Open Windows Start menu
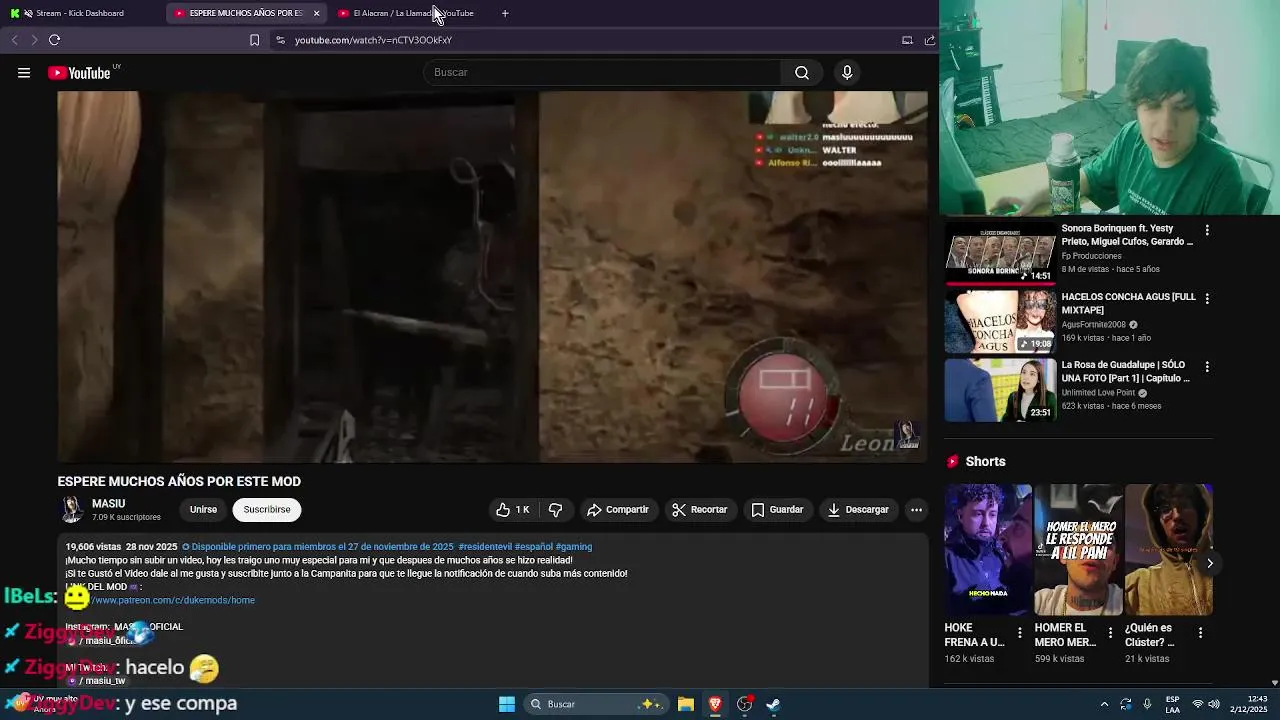 point(507,704)
